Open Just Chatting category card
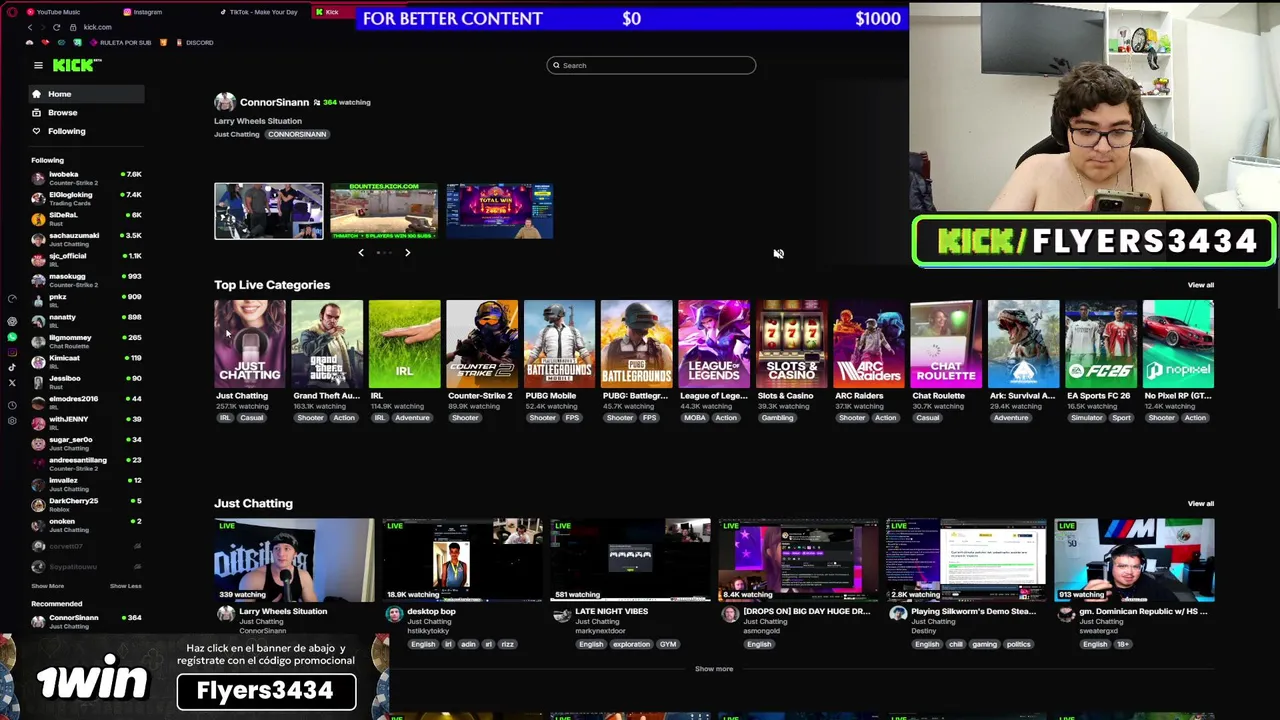Screen dimensions: 1280x720 click(250, 343)
